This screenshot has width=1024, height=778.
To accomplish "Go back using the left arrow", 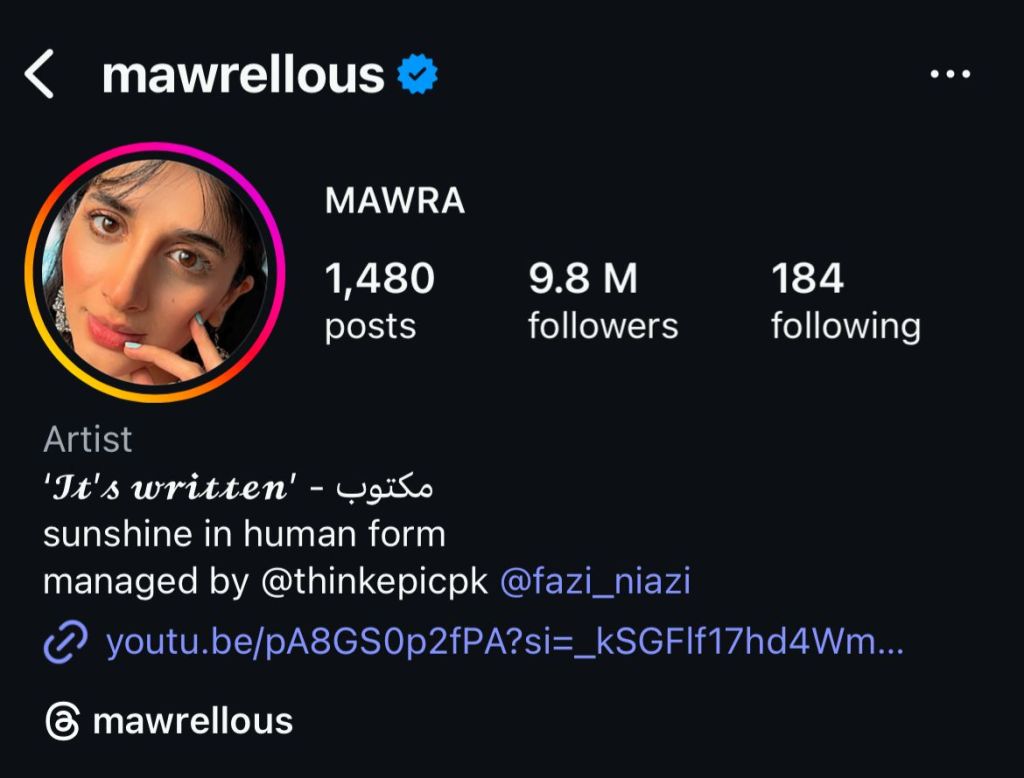I will tap(39, 75).
